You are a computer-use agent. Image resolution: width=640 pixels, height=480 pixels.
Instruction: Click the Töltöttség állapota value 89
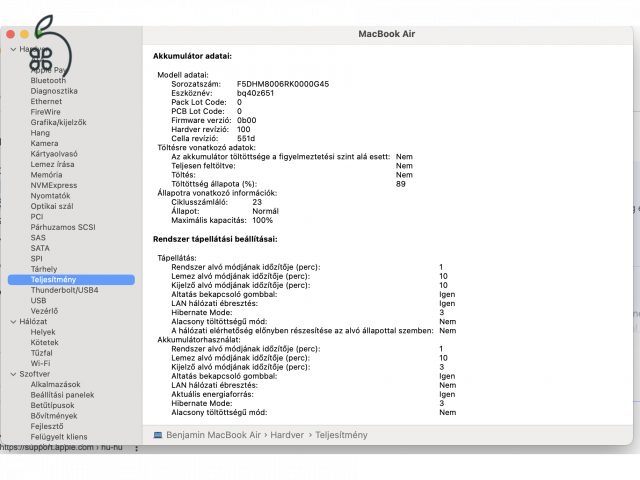click(401, 184)
